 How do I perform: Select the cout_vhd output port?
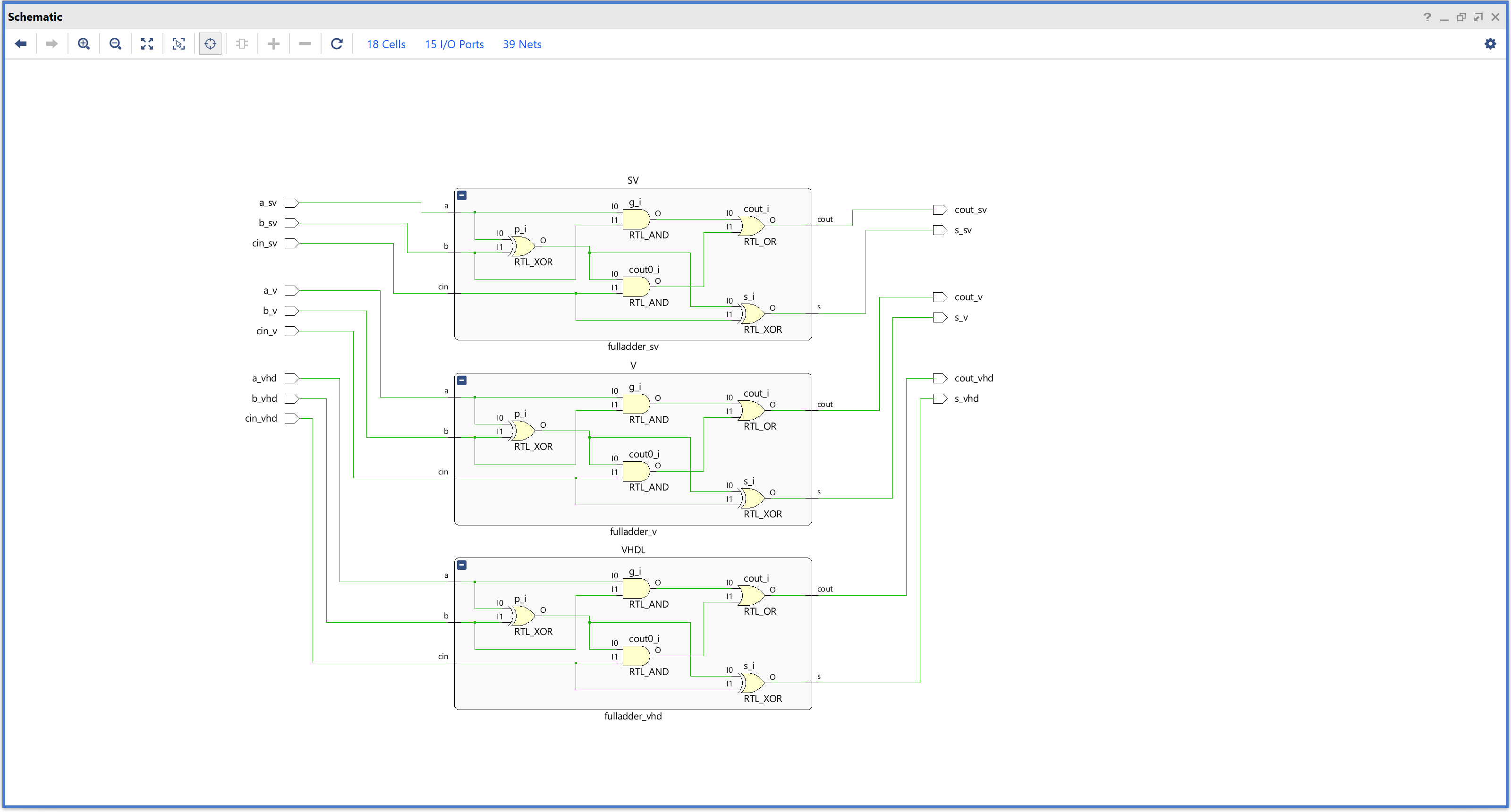pyautogui.click(x=940, y=379)
